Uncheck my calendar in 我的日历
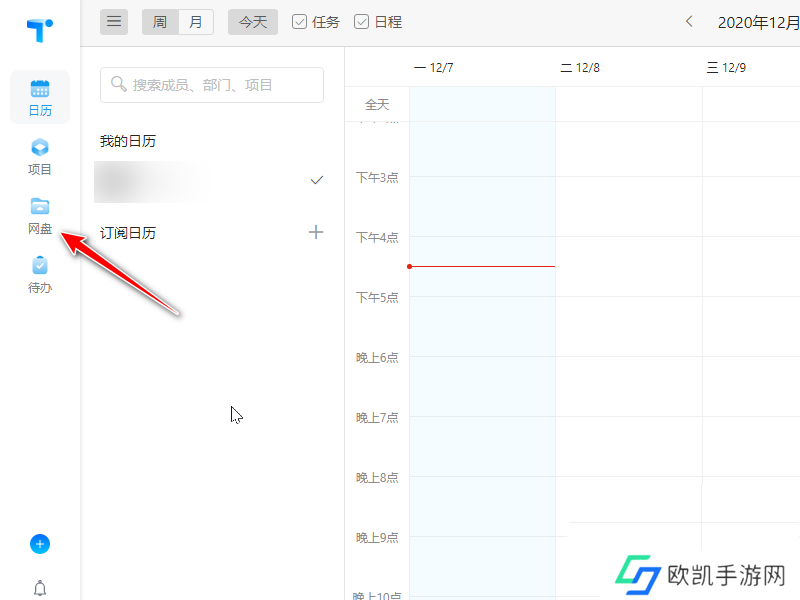Screen dimensions: 800x600 coord(317,180)
